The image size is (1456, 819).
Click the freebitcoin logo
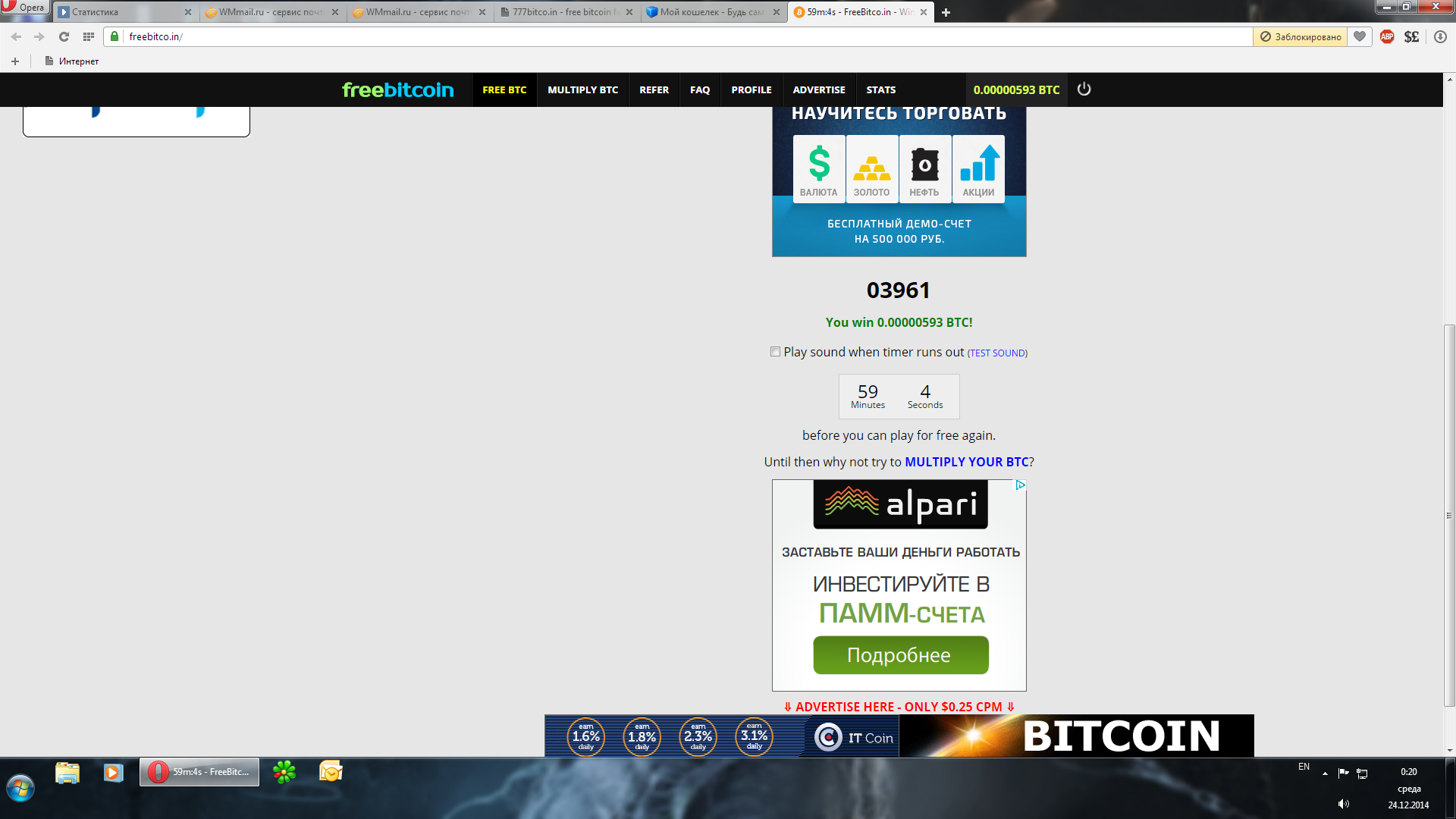(397, 89)
